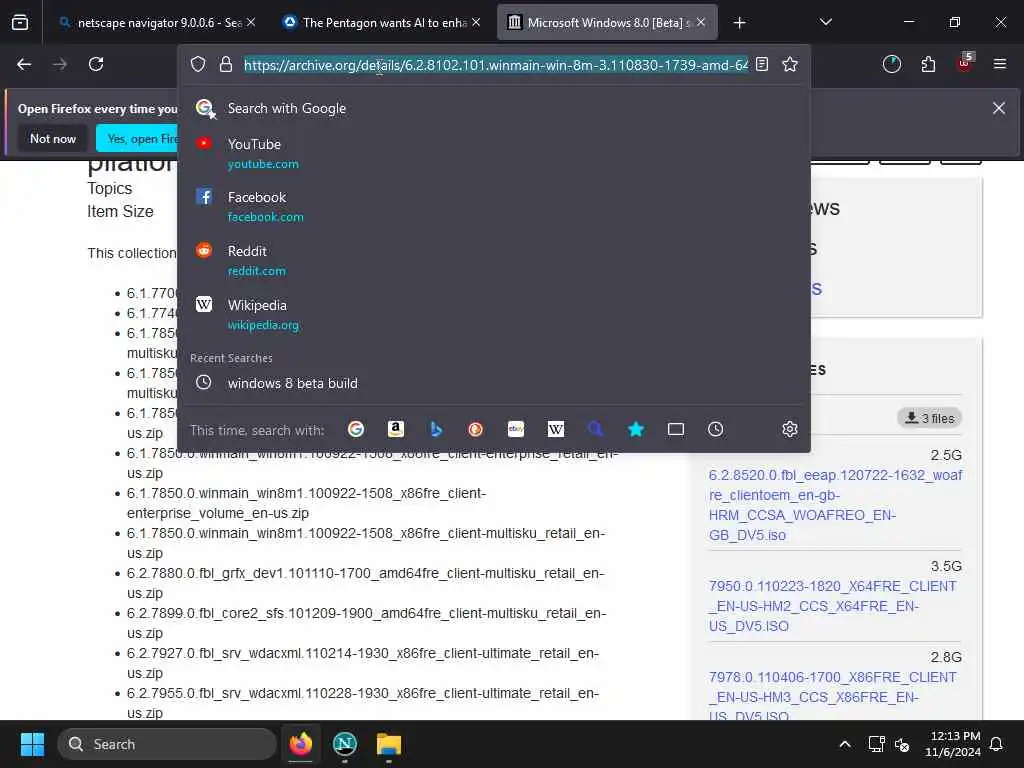Close the netscape navigator search tab
Screen dimensions: 1024x768
point(251,23)
